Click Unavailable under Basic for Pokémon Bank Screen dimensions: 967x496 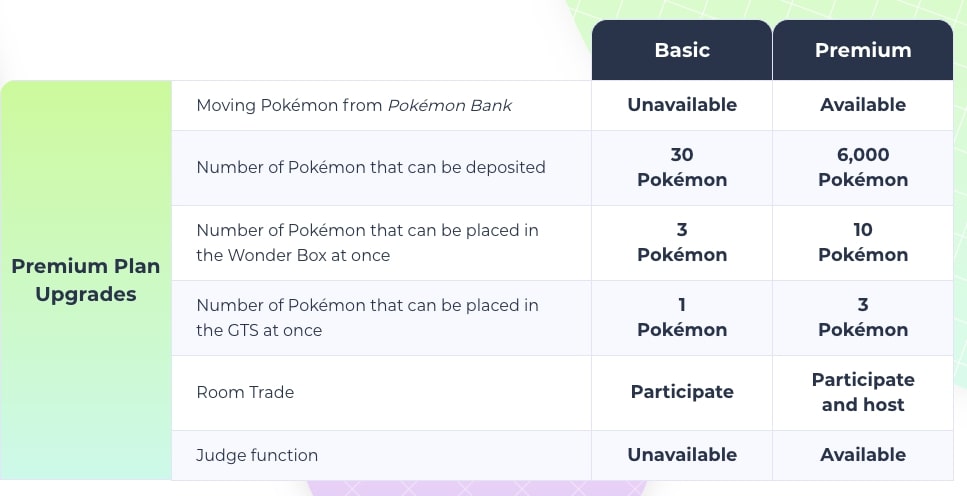pyautogui.click(x=681, y=105)
